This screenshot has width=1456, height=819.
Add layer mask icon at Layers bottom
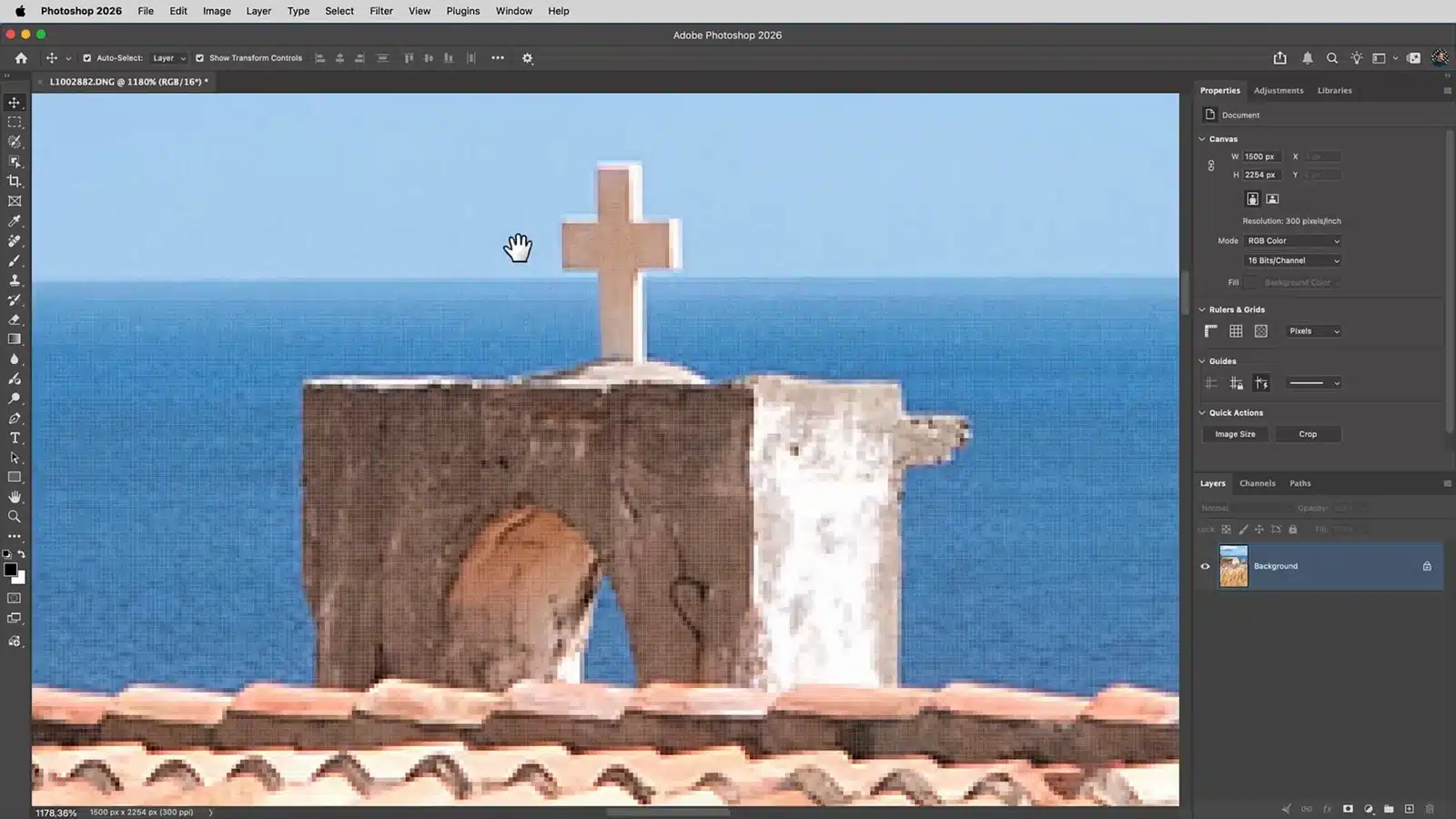click(x=1348, y=809)
